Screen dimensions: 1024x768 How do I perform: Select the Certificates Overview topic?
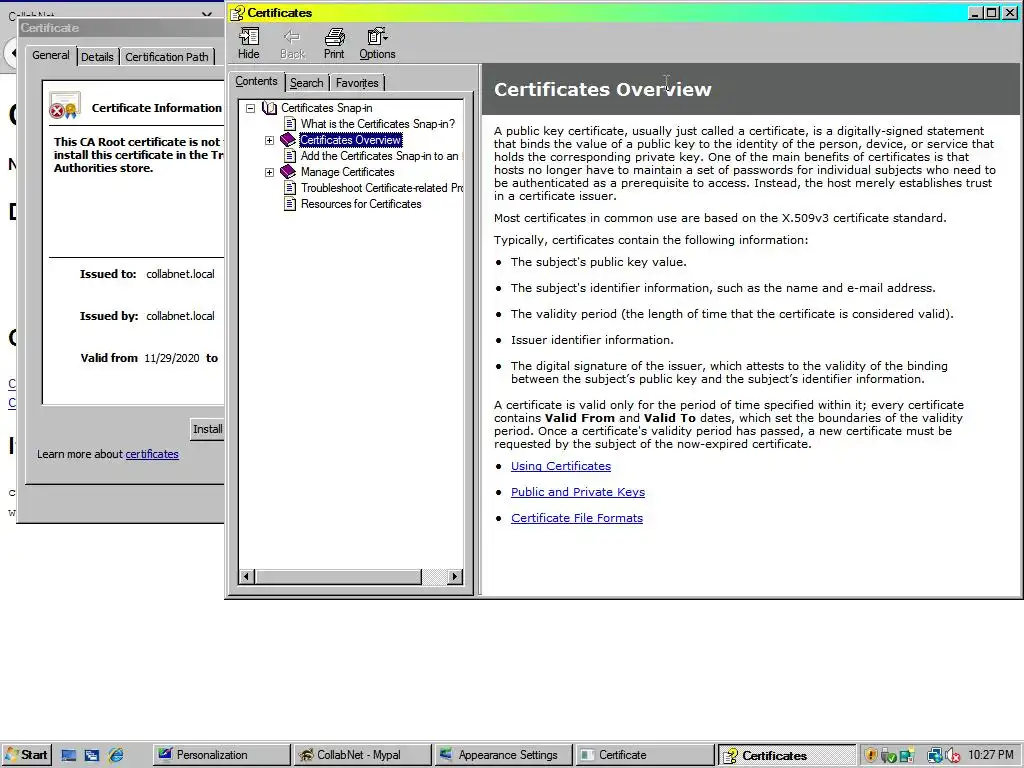coord(351,140)
